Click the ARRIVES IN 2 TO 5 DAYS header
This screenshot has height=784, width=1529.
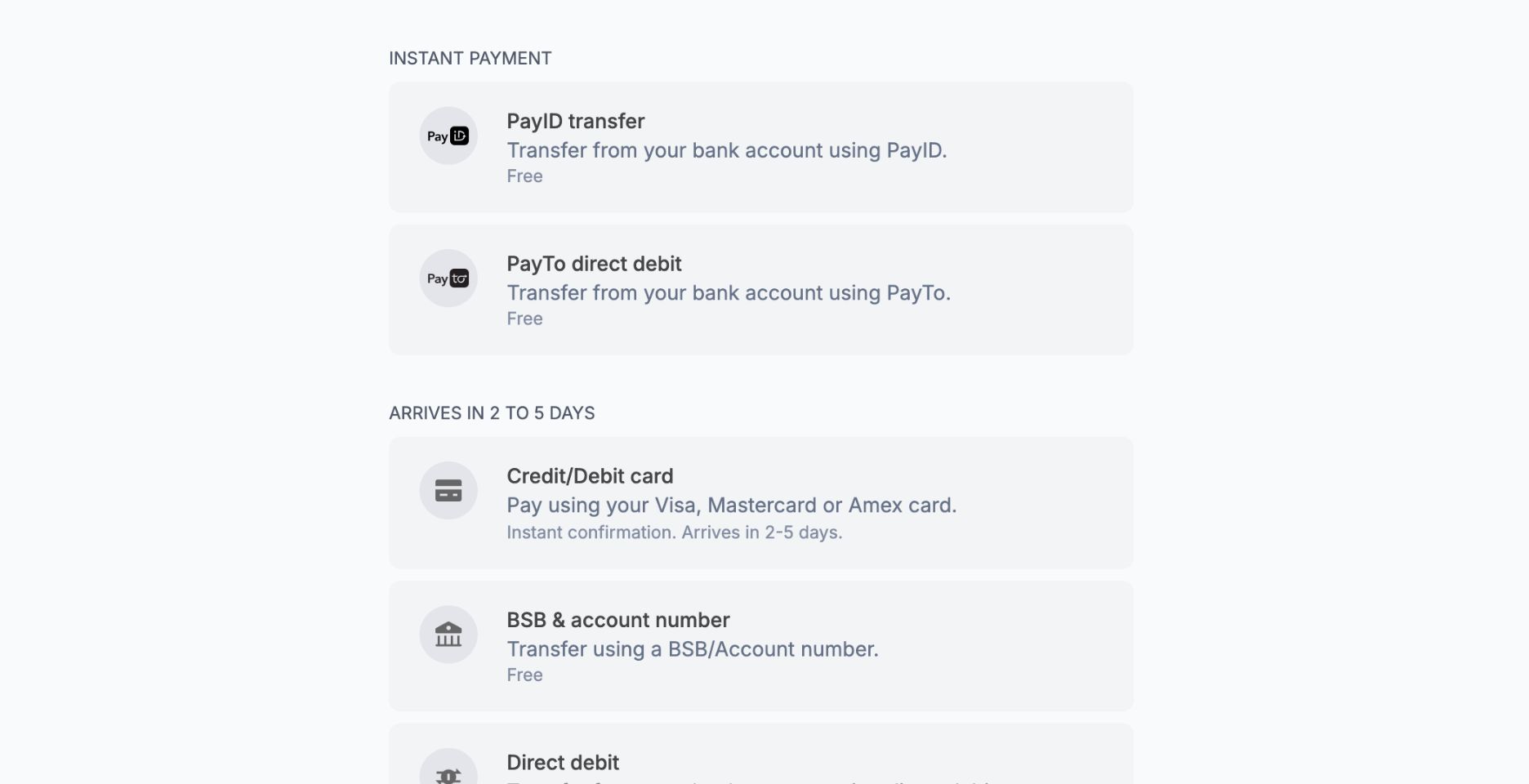point(492,413)
